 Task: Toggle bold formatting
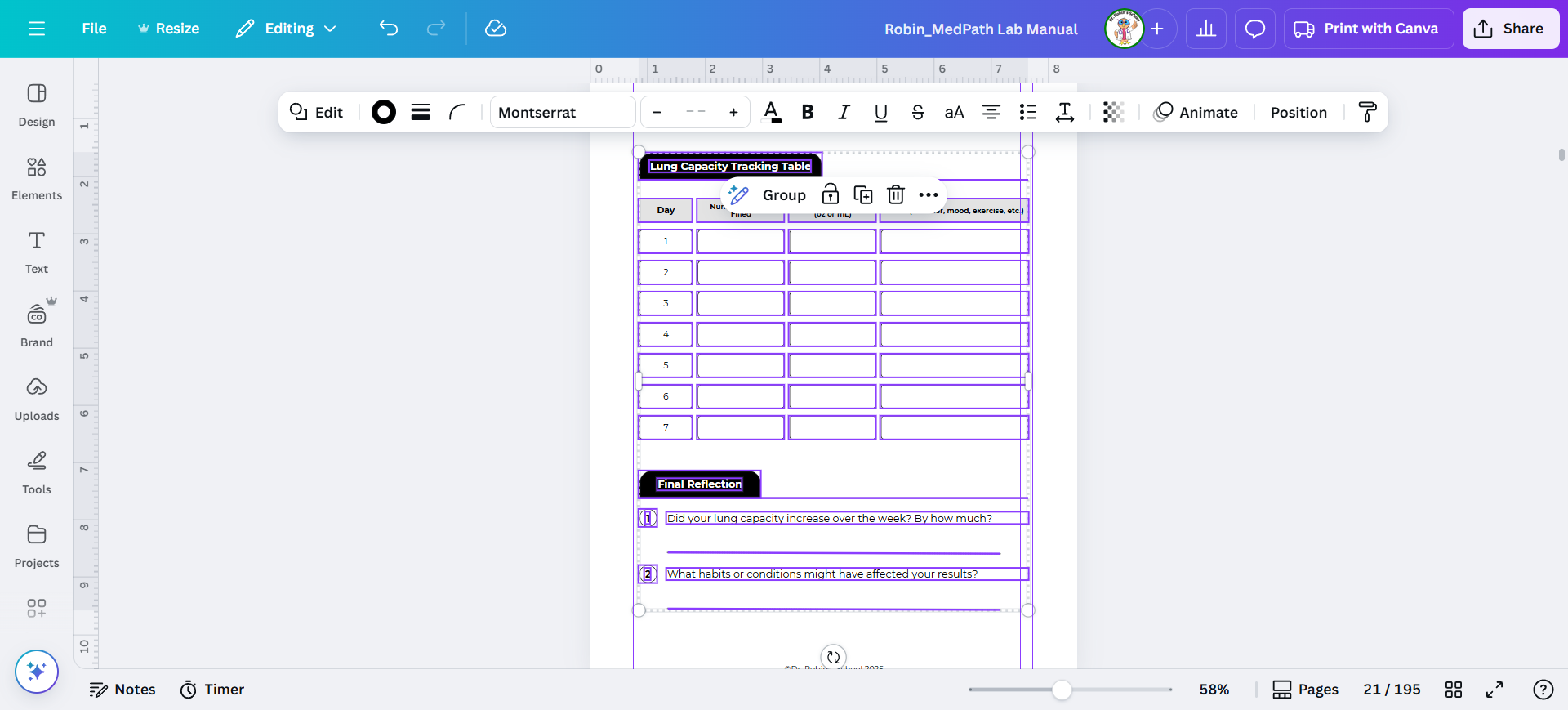coord(808,112)
